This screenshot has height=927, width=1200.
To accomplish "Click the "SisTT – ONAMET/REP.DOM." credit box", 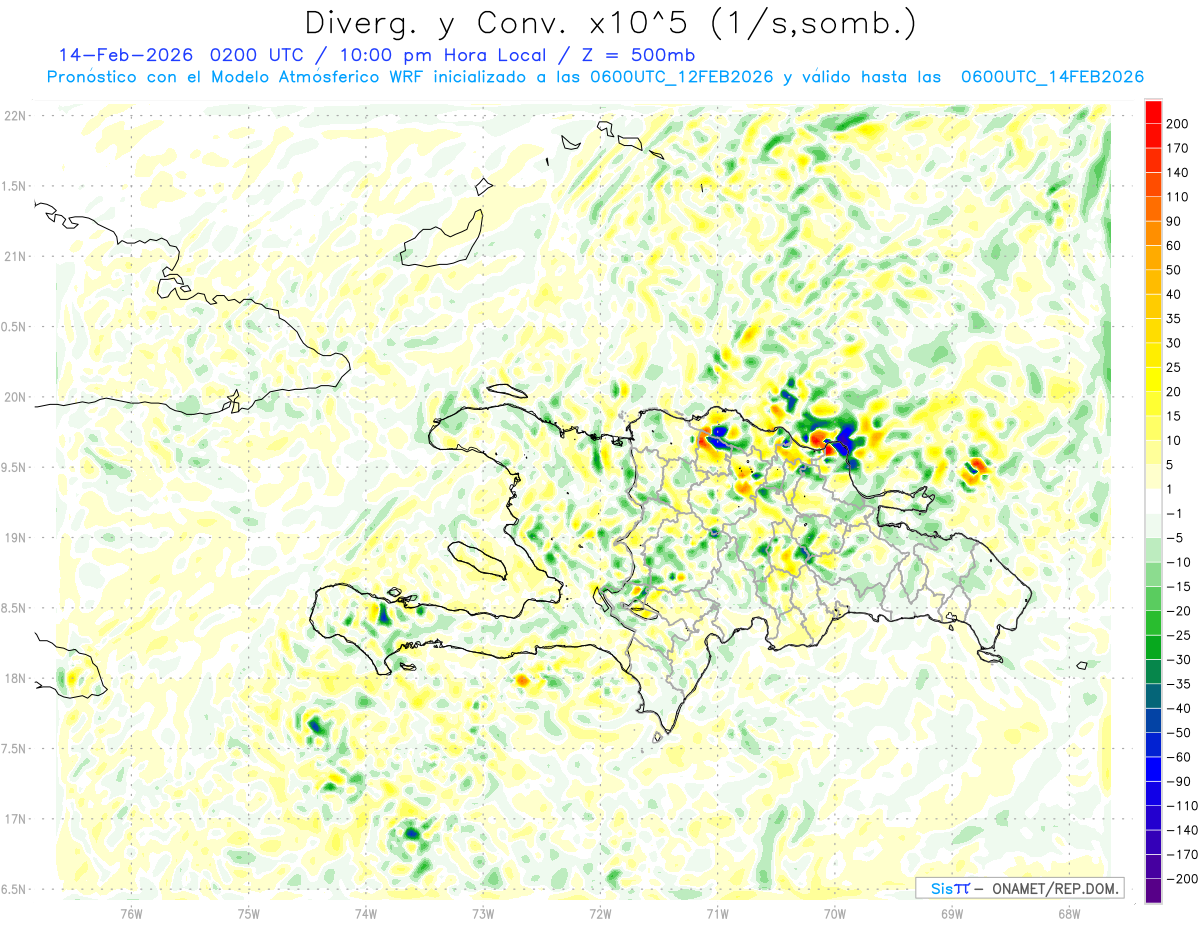I will point(1019,888).
